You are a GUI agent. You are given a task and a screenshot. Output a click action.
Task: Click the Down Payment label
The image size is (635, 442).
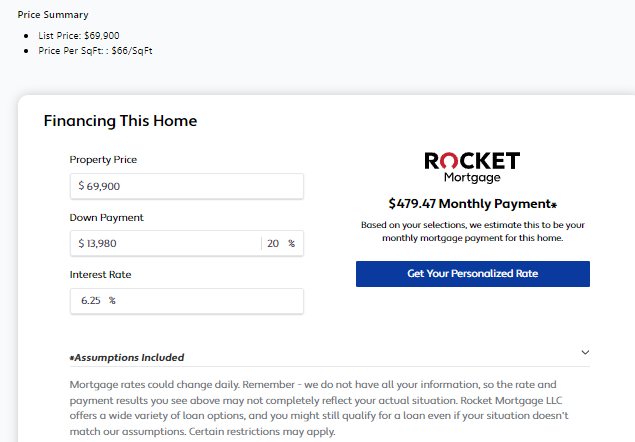pos(106,217)
